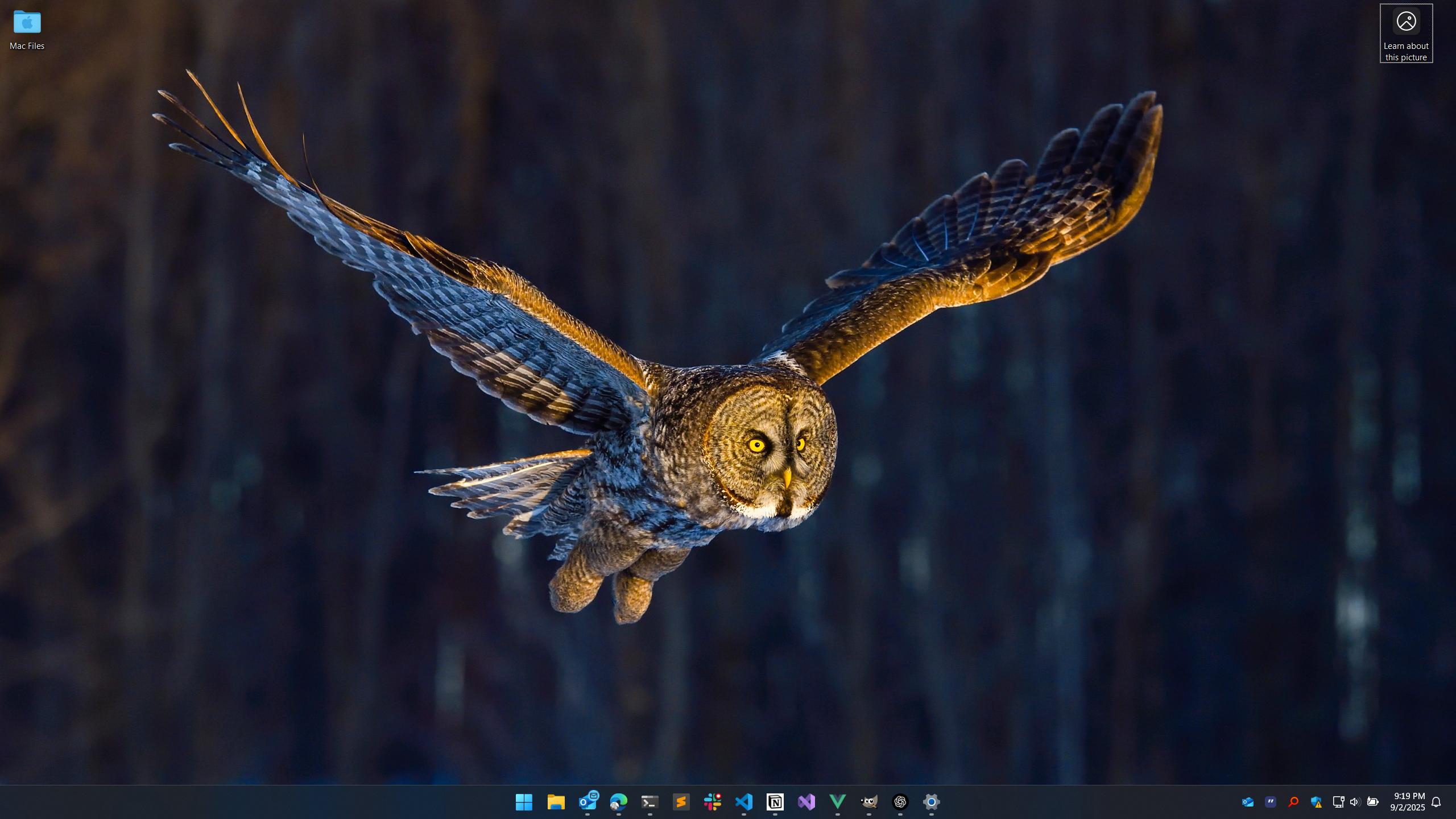Viewport: 1456px width, 819px height.
Task: Open the Windows Start menu
Action: [524, 802]
